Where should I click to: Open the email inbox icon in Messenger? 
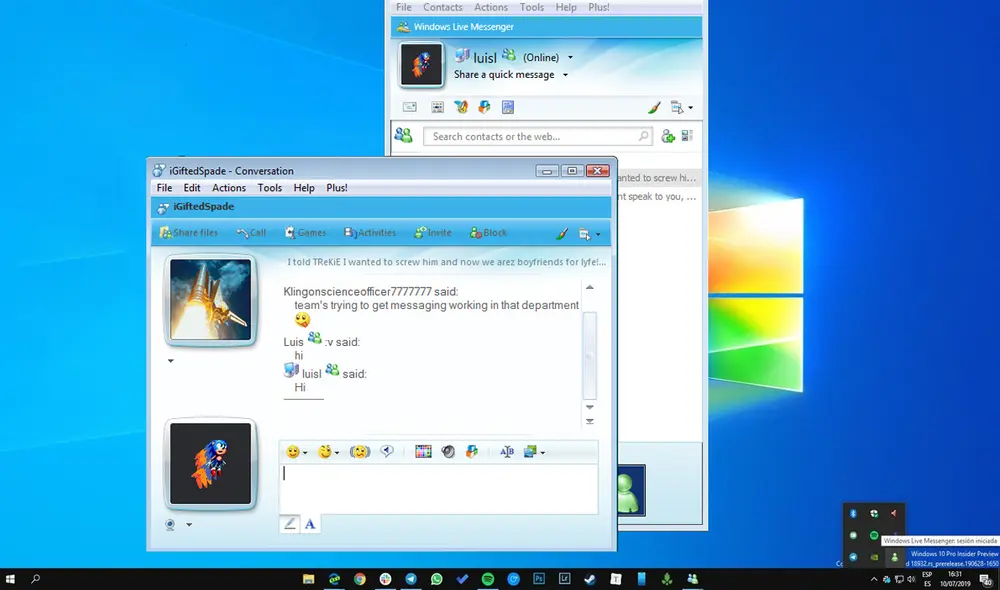click(410, 107)
